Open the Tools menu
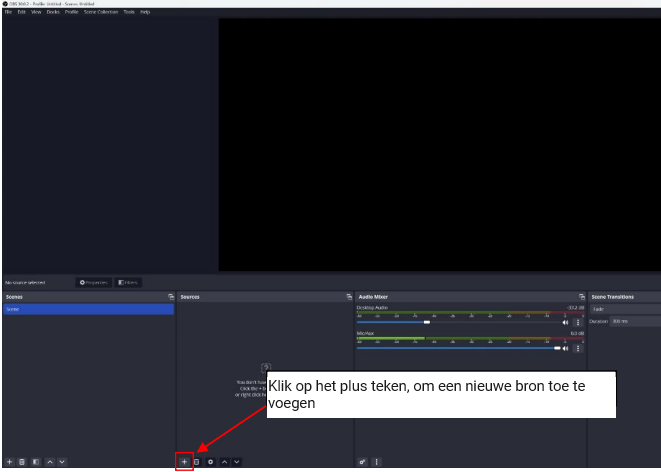Screen dimensions: 661x472 pos(129,12)
